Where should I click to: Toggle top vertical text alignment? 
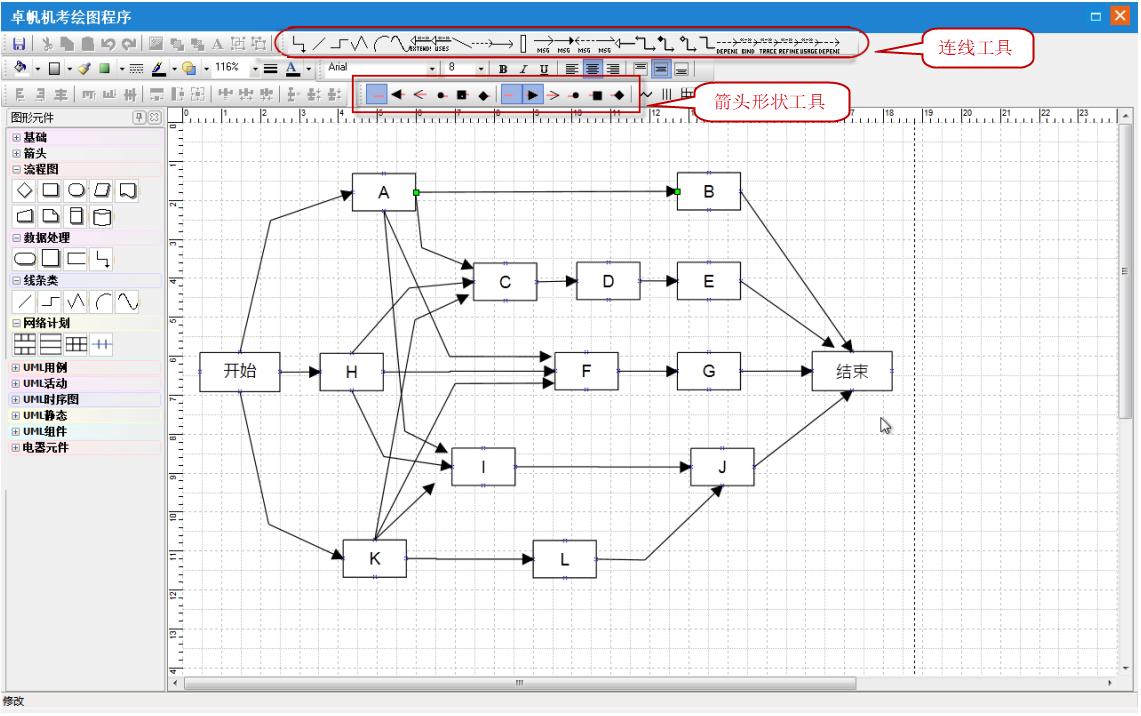pos(640,69)
